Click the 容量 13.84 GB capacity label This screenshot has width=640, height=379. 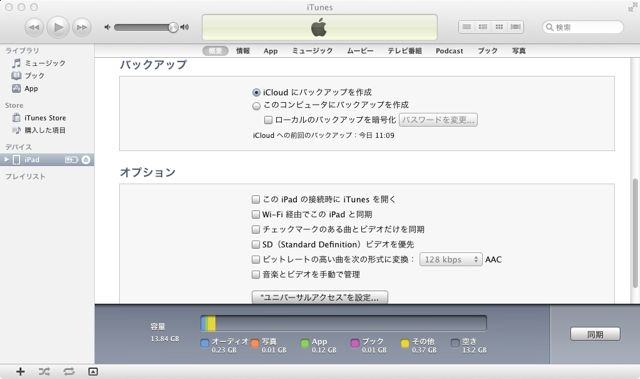164,332
